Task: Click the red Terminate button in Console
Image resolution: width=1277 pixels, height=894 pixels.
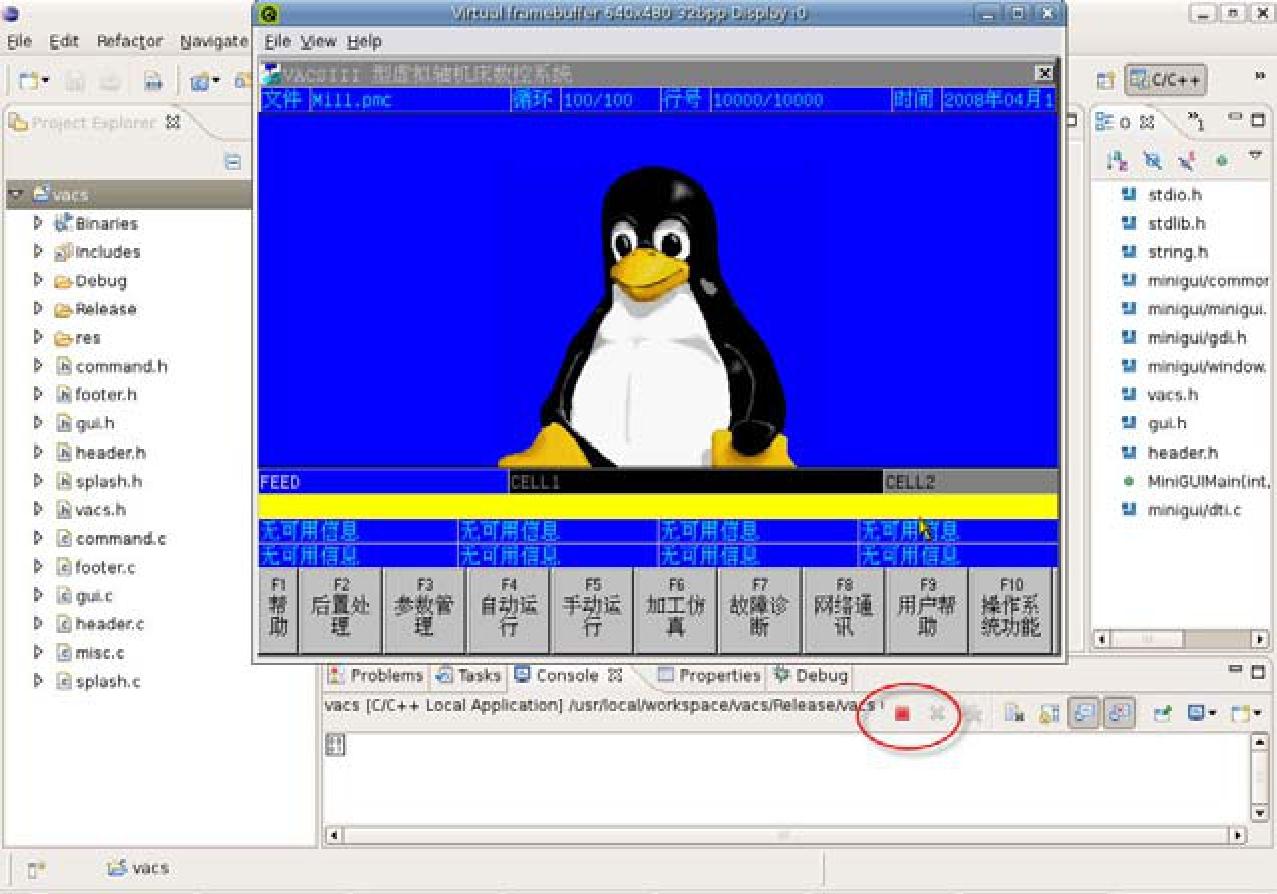Action: 902,713
